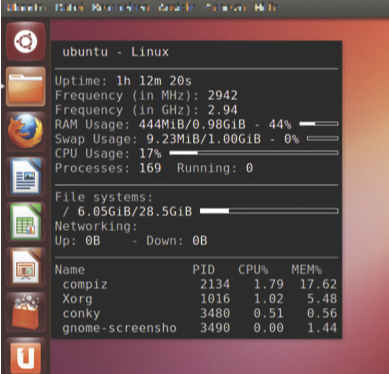Screen dimensions: 389x374
Task: Click the 'ubuntu - Linux' title text
Action: click(115, 52)
